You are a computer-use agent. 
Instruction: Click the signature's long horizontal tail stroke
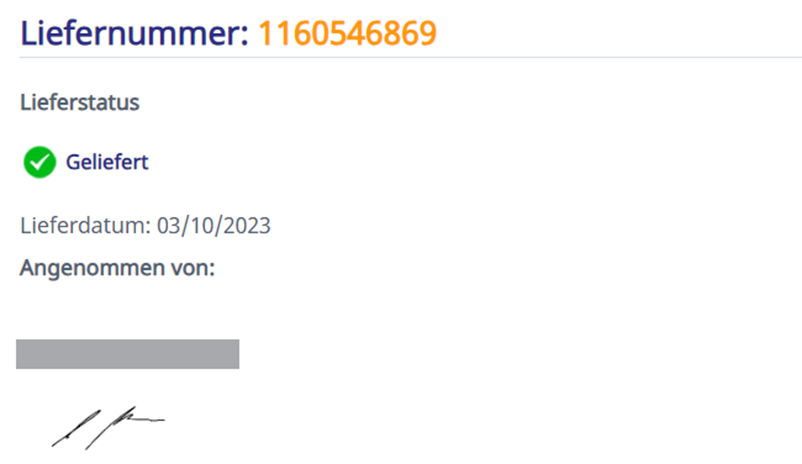point(146,420)
